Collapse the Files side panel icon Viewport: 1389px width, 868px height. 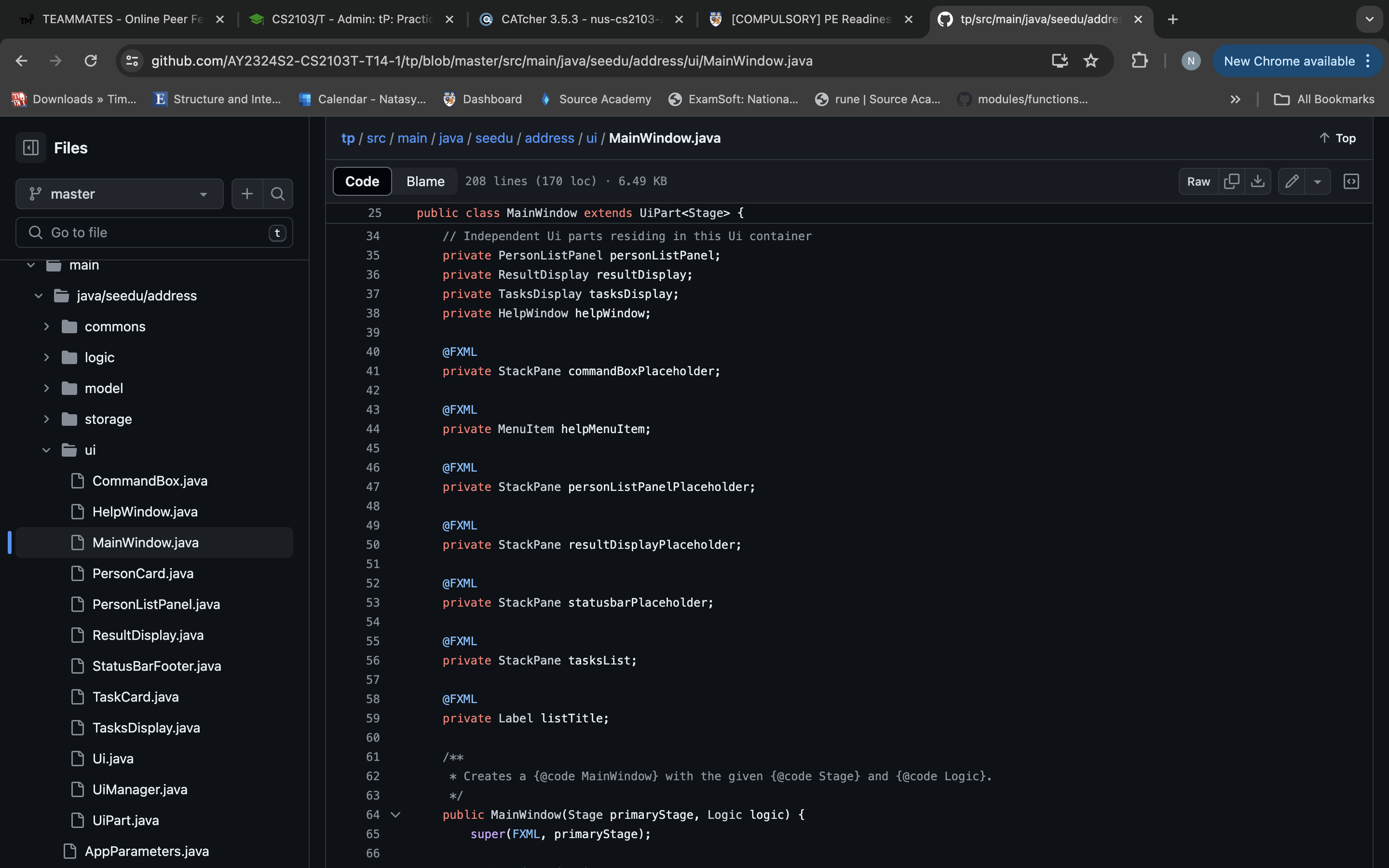tap(31, 148)
